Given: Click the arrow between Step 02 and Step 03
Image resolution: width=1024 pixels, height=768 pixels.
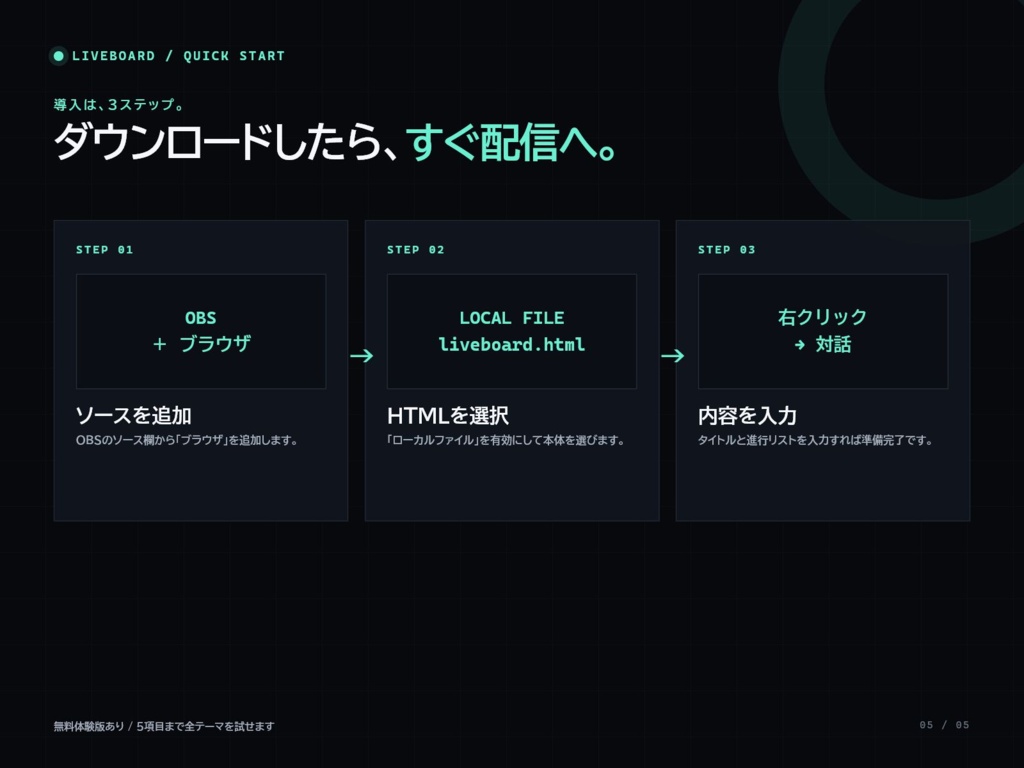Looking at the screenshot, I should click(x=673, y=356).
